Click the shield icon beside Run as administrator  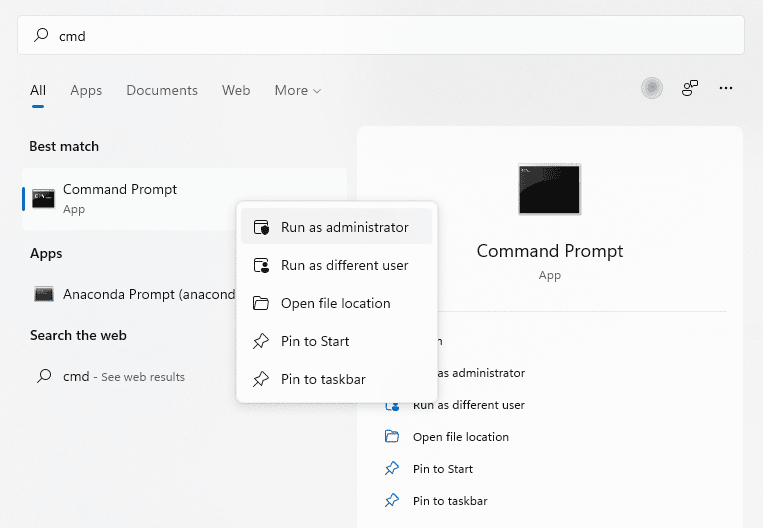tap(261, 228)
